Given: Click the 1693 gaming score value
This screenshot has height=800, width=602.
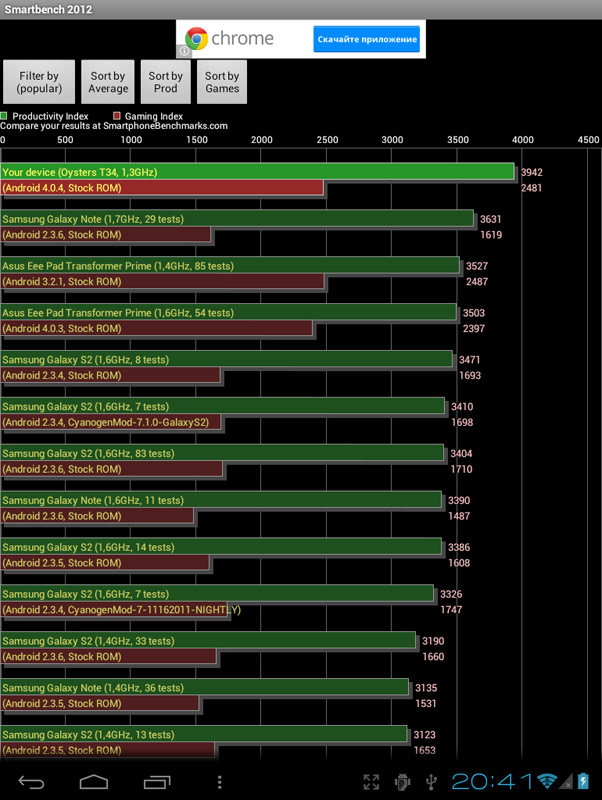Looking at the screenshot, I should 470,376.
